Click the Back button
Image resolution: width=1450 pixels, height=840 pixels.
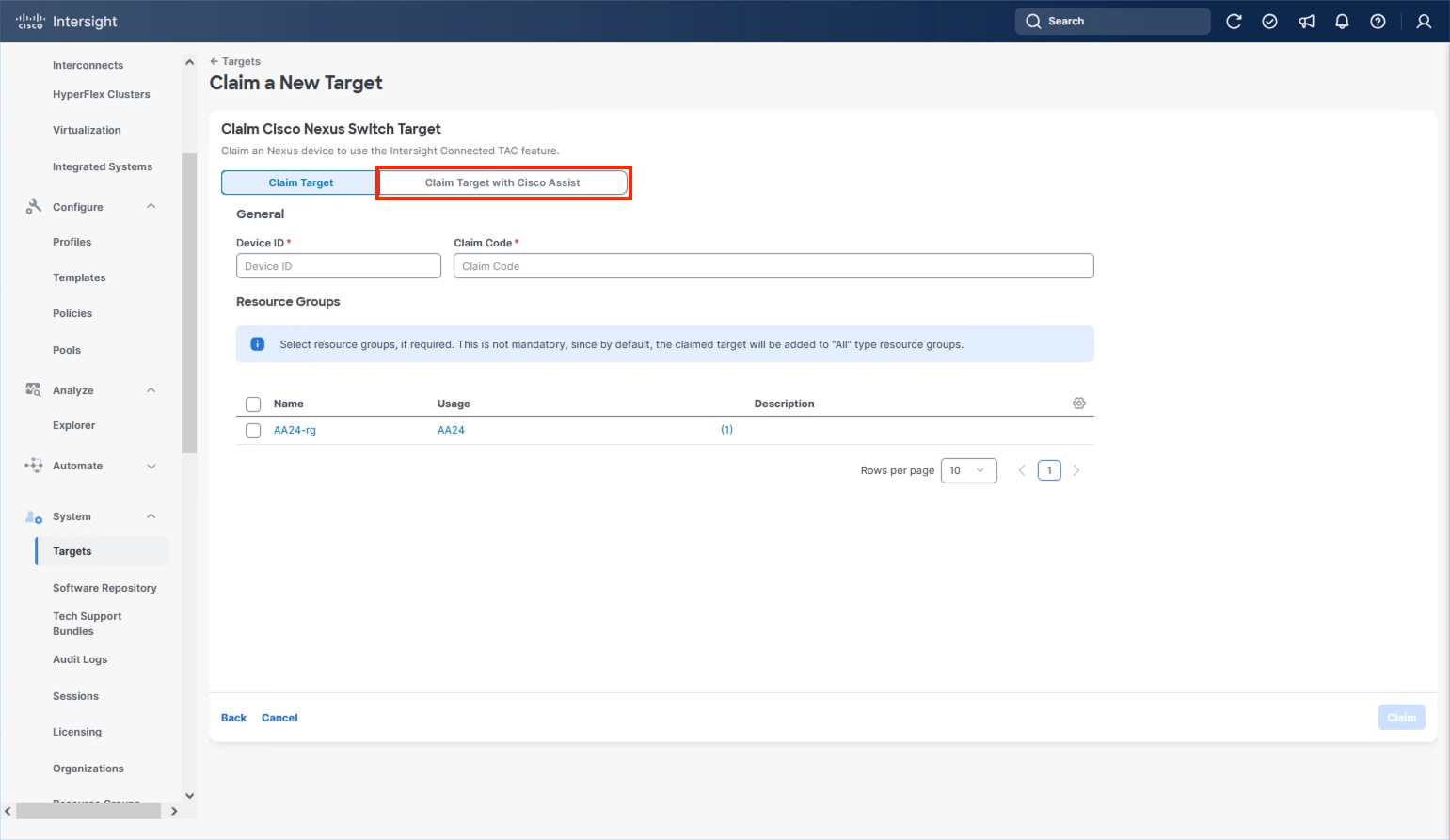[233, 718]
